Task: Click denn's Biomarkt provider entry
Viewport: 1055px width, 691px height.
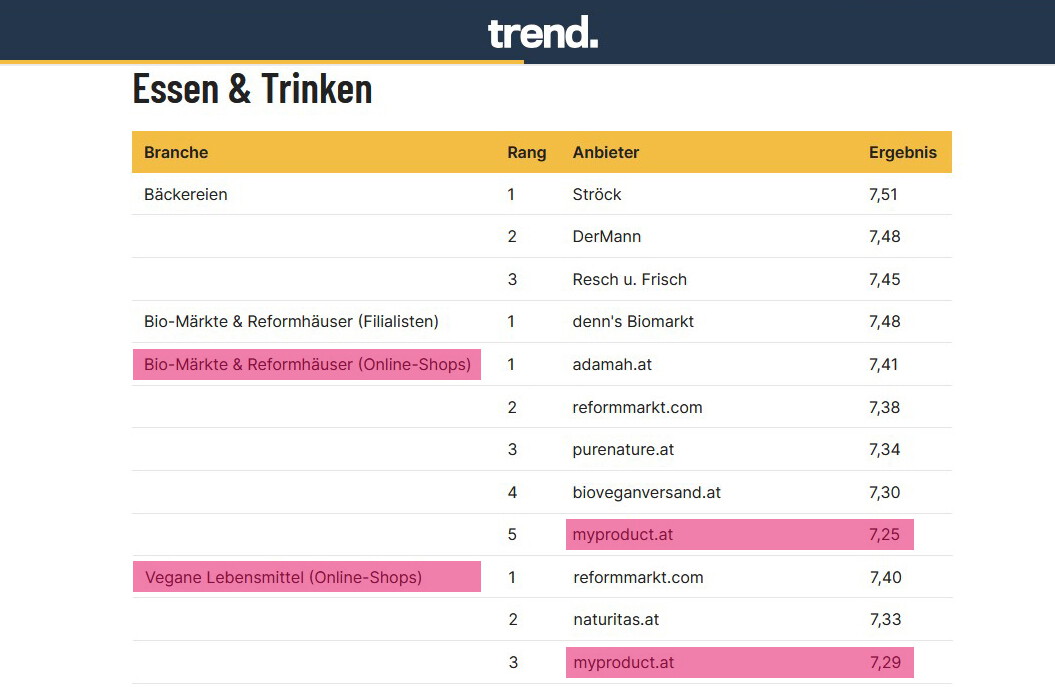Action: click(x=633, y=322)
